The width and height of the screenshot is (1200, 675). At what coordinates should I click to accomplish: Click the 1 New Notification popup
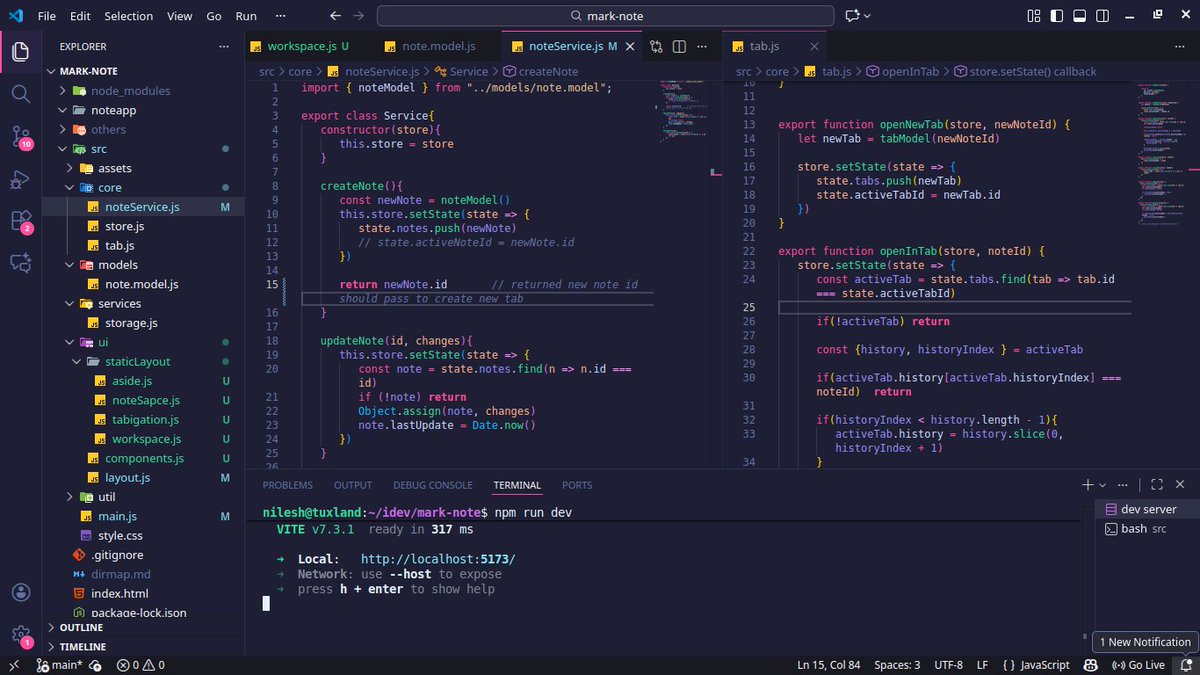point(1145,642)
